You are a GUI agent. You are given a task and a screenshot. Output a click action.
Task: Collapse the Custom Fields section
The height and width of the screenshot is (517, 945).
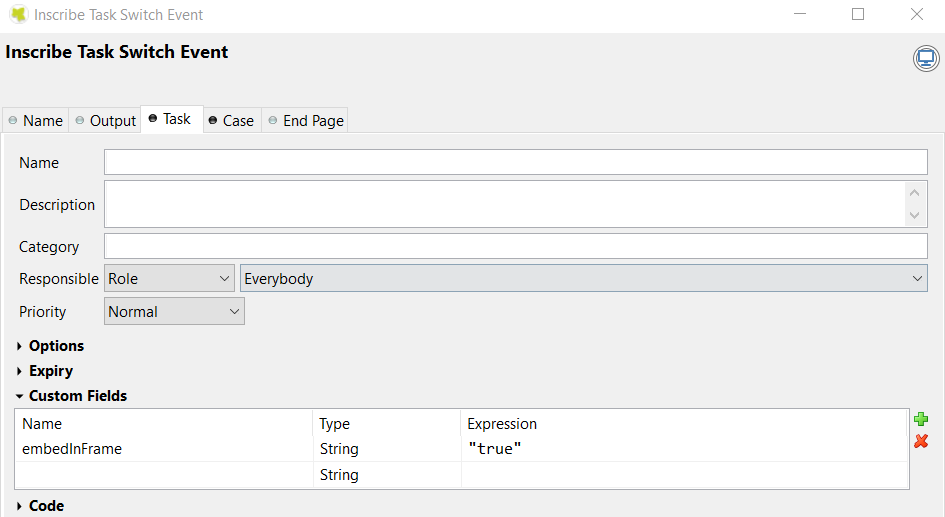(x=77, y=396)
